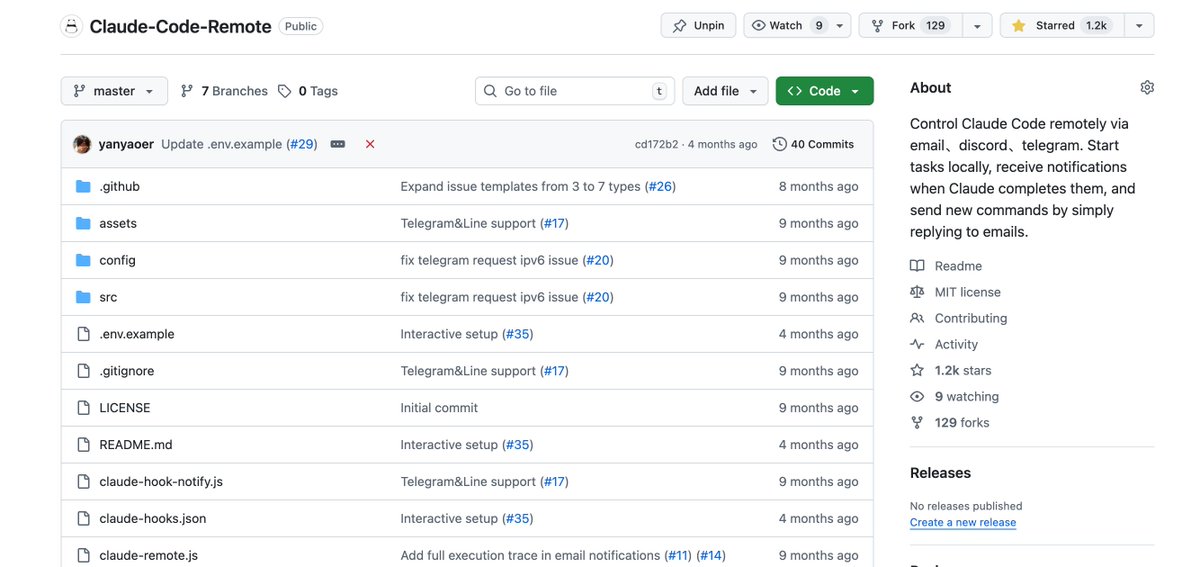This screenshot has width=1200, height=567.
Task: Open the README.md file name
Action: coord(136,445)
